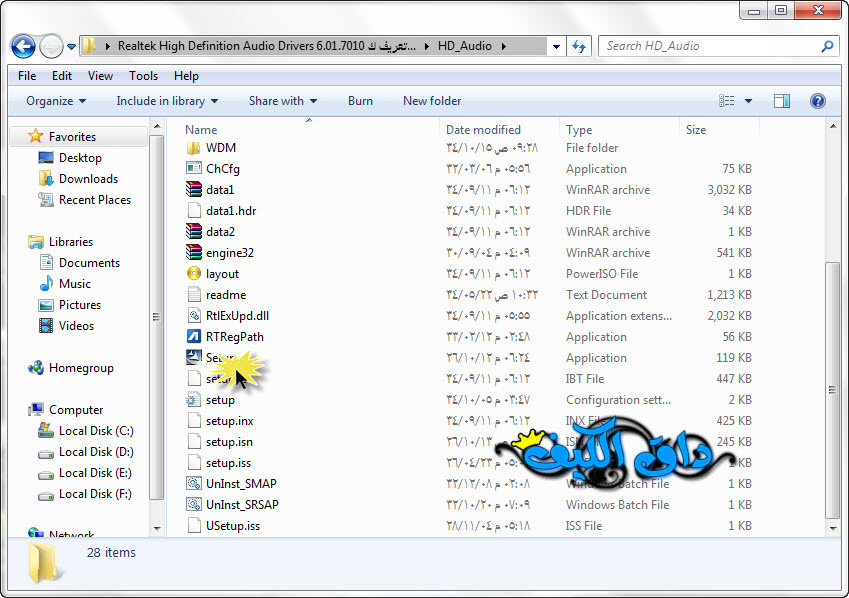Open the change view options arrow
This screenshot has height=598, width=849.
coord(748,101)
